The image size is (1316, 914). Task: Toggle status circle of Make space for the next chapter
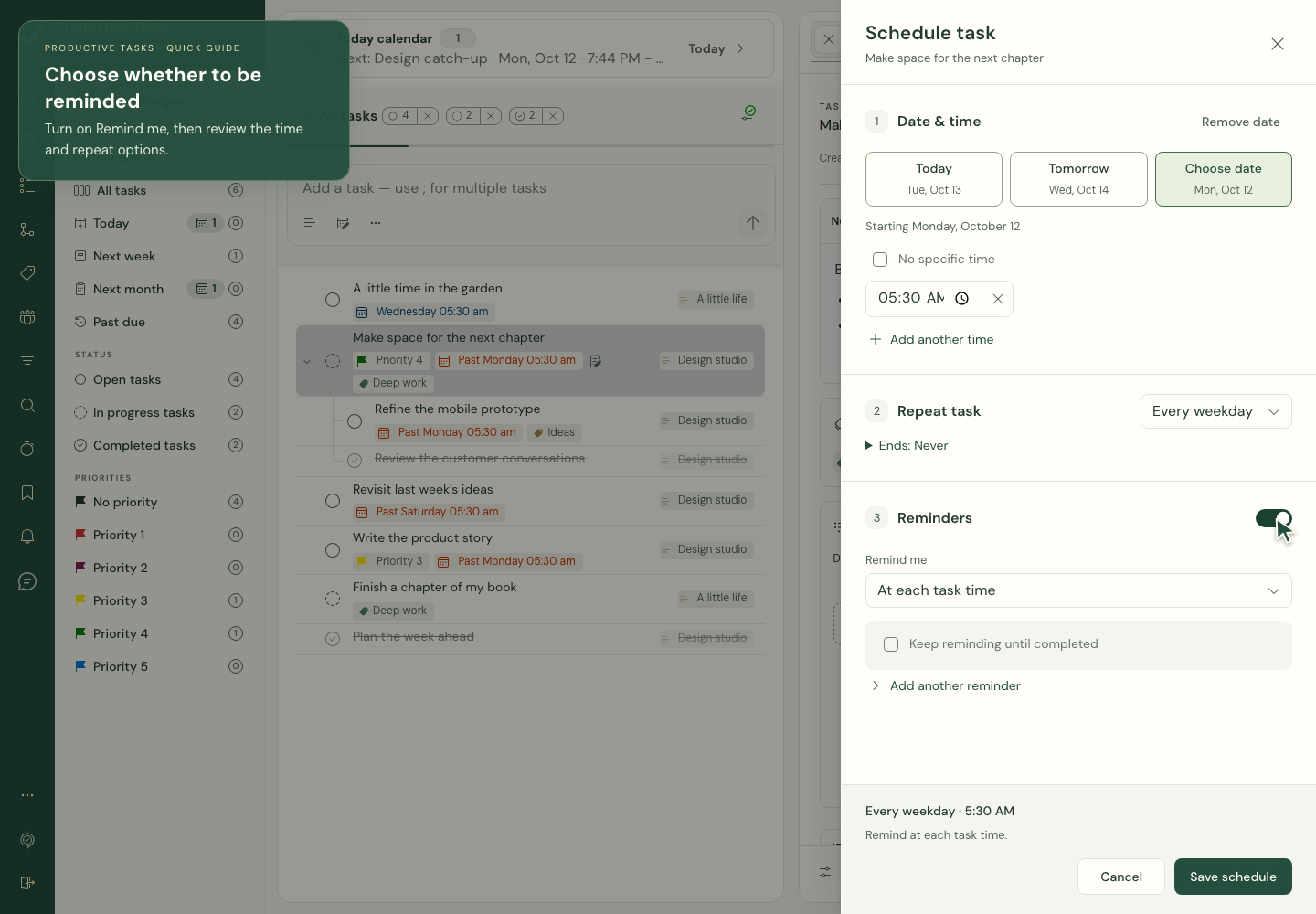333,361
